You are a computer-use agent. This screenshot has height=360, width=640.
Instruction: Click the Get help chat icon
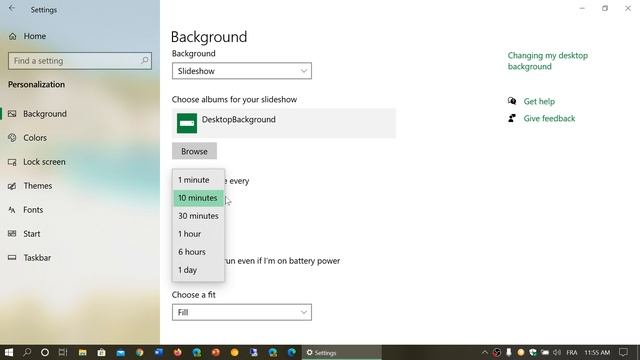[x=512, y=101]
